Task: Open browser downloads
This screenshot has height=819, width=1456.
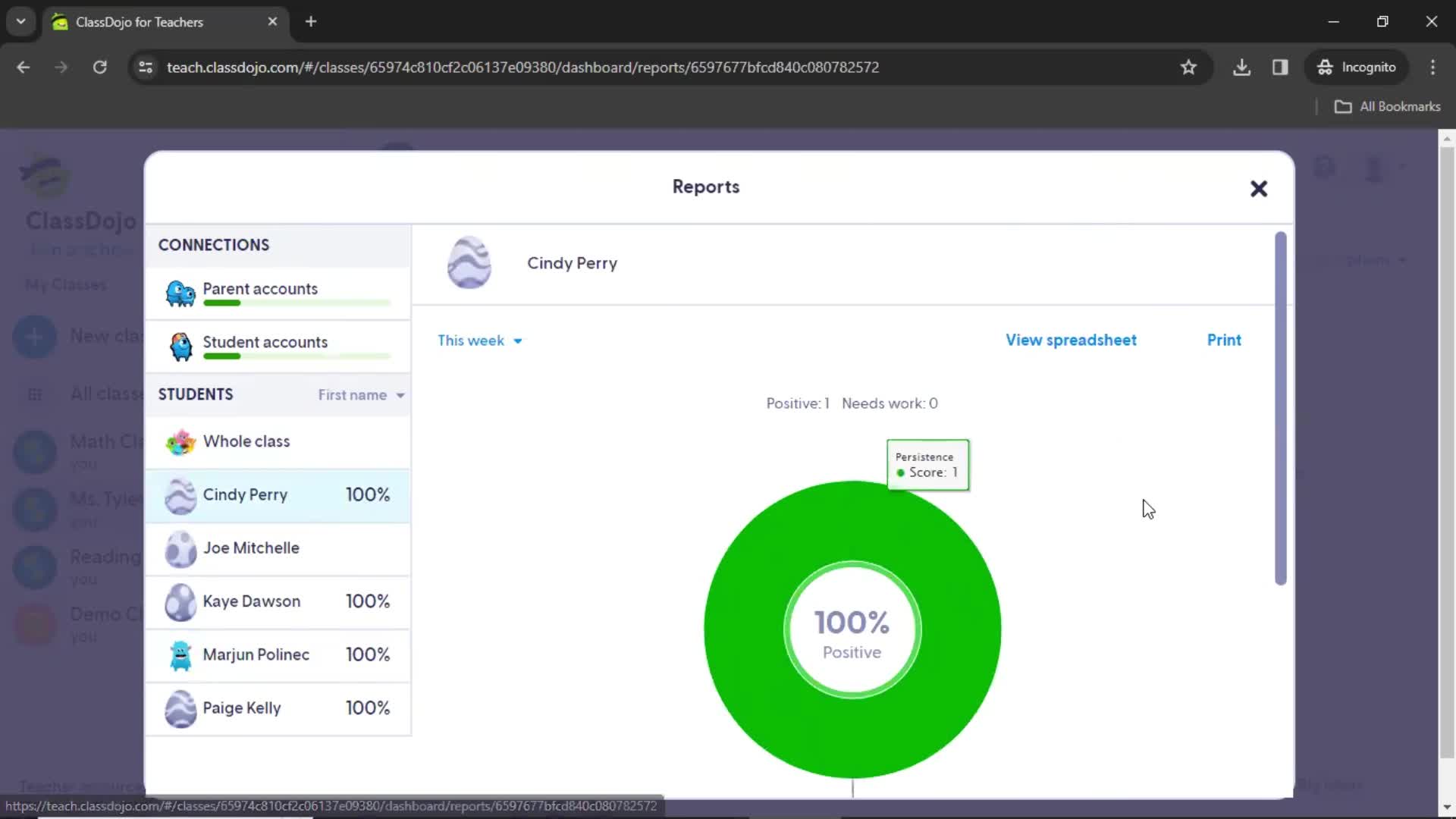Action: [x=1241, y=67]
